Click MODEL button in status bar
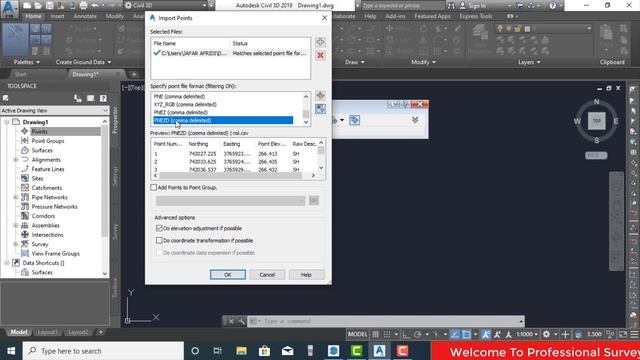 358,334
